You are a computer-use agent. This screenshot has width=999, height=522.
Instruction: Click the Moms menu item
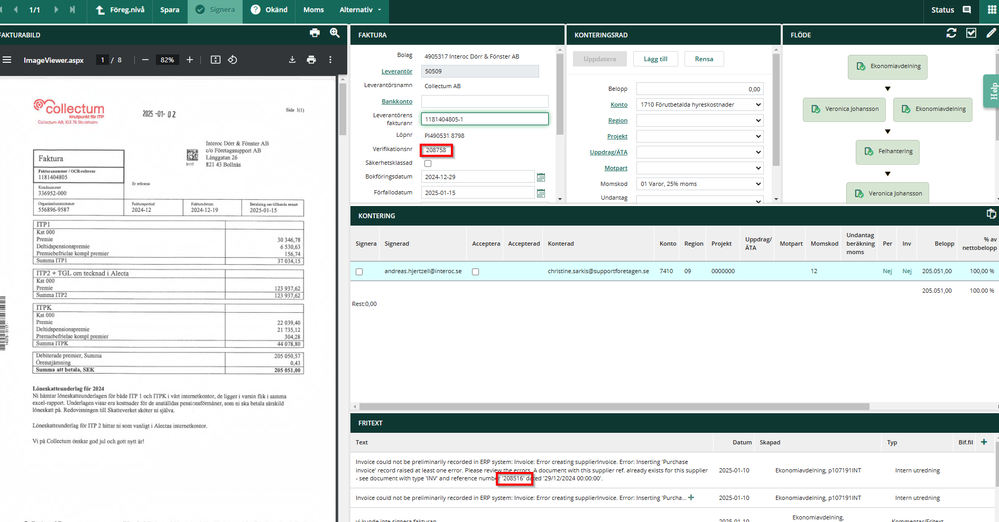click(313, 10)
